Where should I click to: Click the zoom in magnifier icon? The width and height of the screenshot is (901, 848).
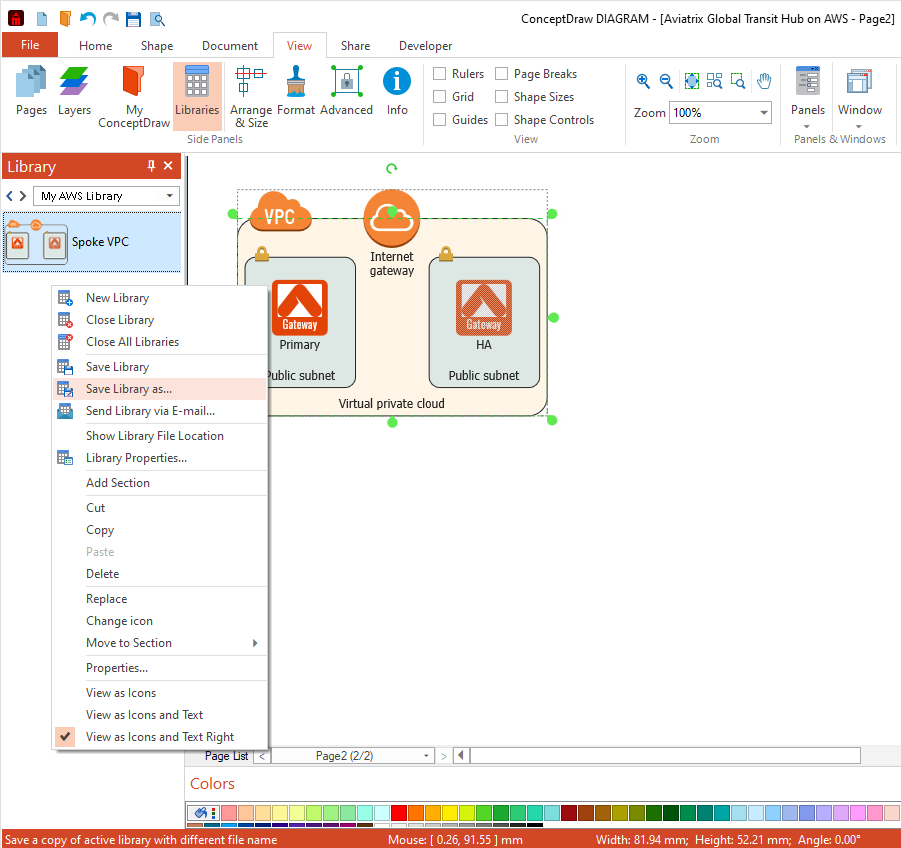click(643, 82)
